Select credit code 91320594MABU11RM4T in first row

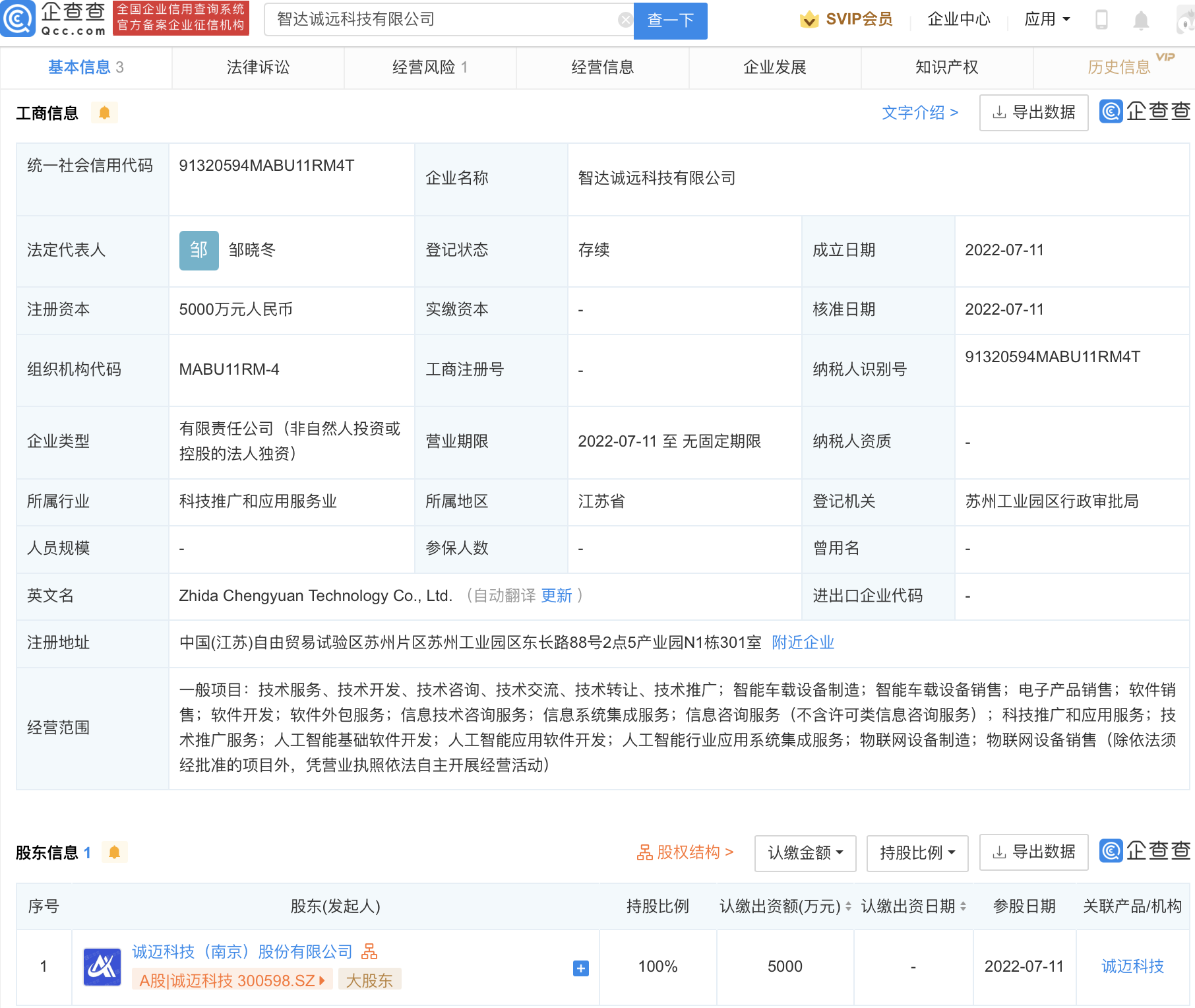point(266,166)
